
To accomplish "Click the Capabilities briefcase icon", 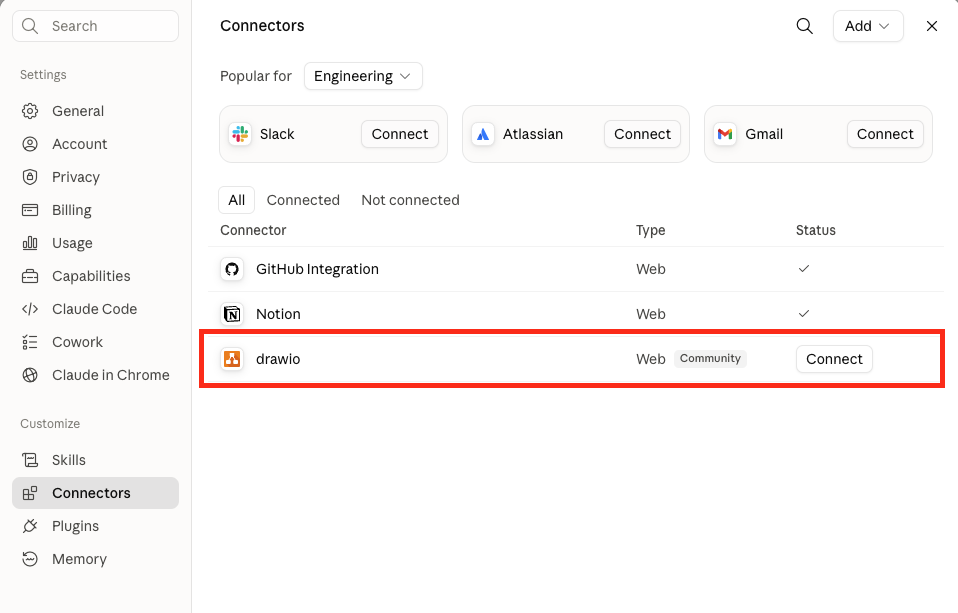I will (x=30, y=276).
